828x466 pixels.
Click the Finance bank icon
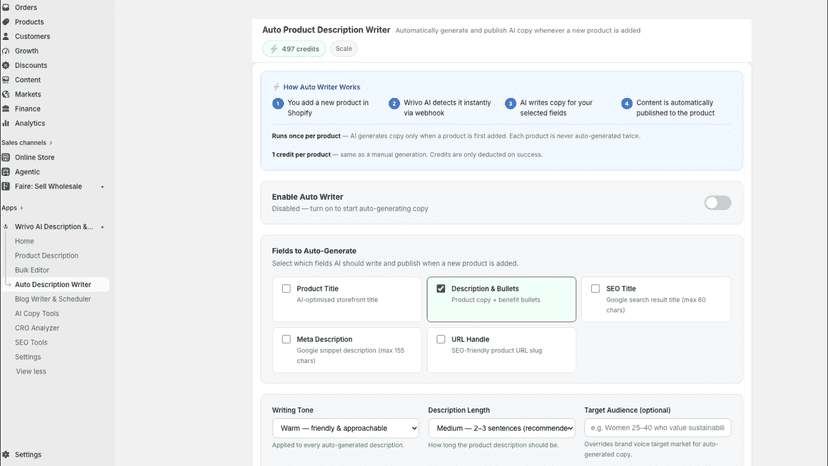(x=6, y=109)
